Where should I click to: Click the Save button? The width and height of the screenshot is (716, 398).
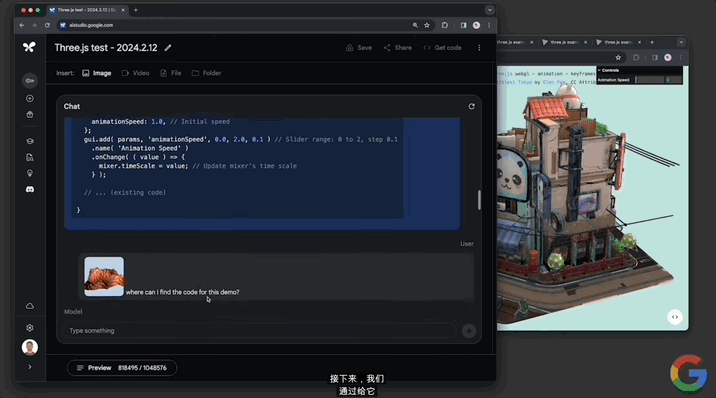[359, 47]
